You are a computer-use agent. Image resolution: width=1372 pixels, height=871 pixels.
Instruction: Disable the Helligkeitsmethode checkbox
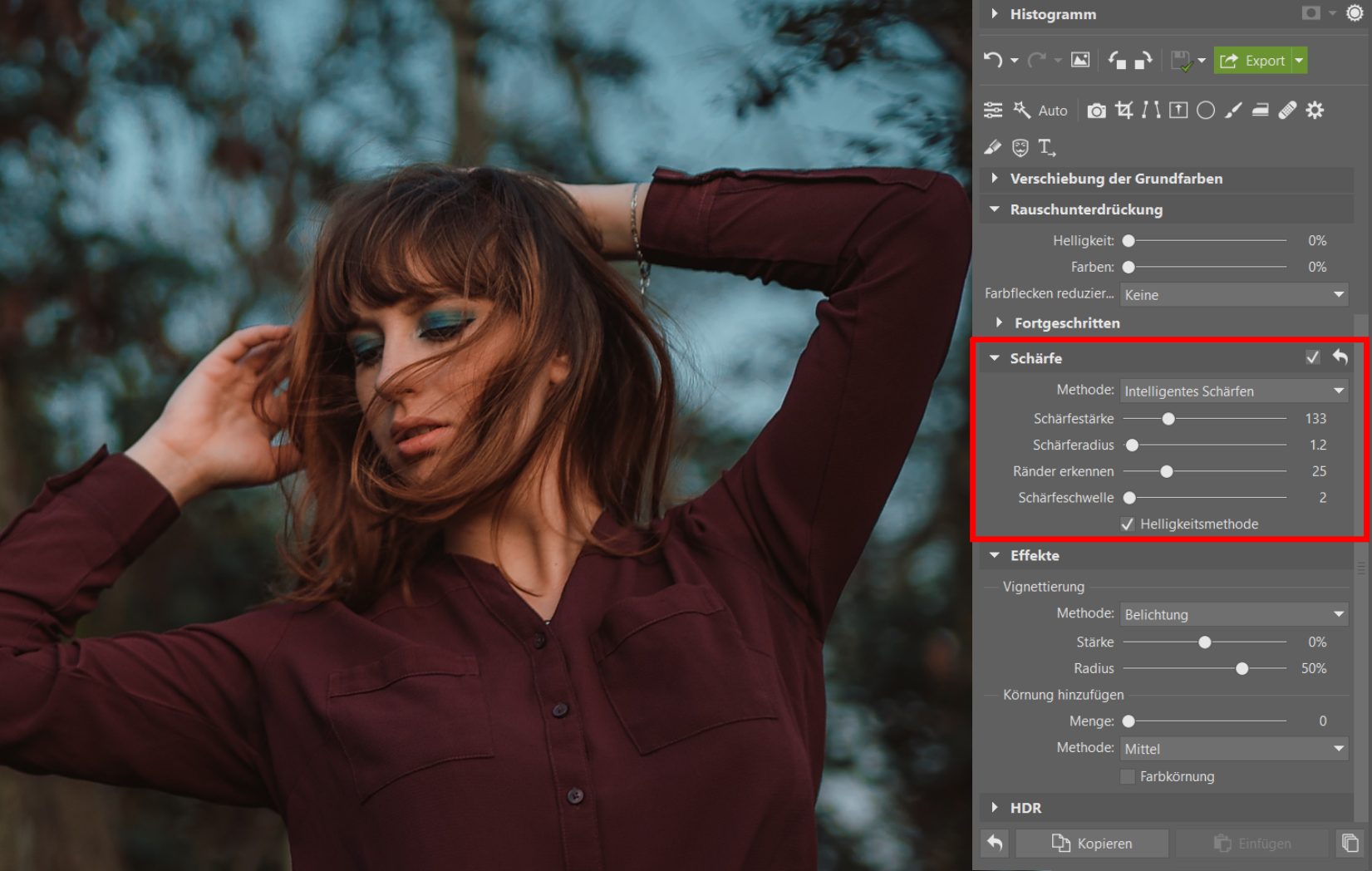click(1128, 524)
